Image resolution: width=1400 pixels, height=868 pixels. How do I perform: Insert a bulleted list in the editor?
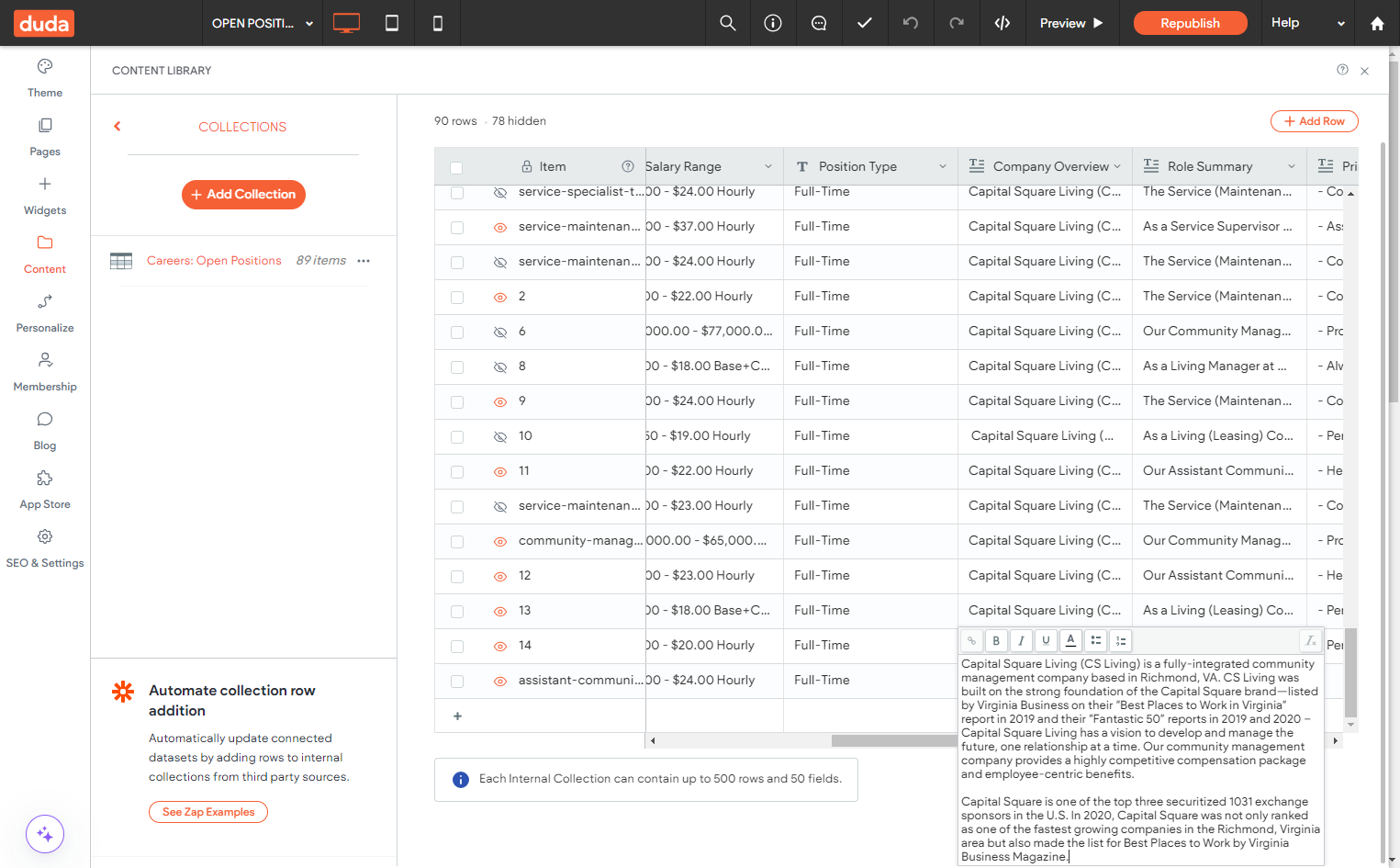click(1095, 641)
